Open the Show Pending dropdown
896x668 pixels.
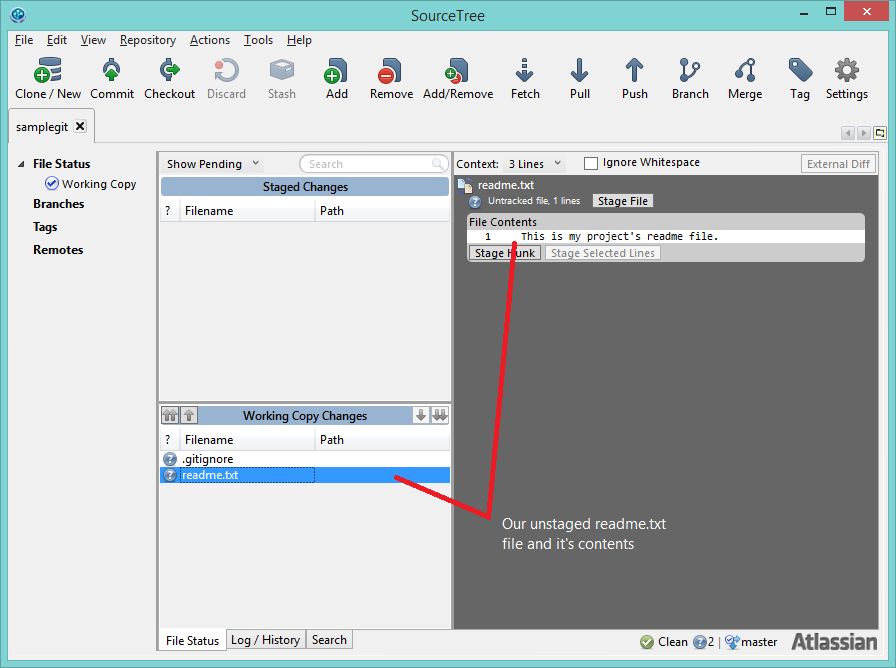(x=213, y=164)
